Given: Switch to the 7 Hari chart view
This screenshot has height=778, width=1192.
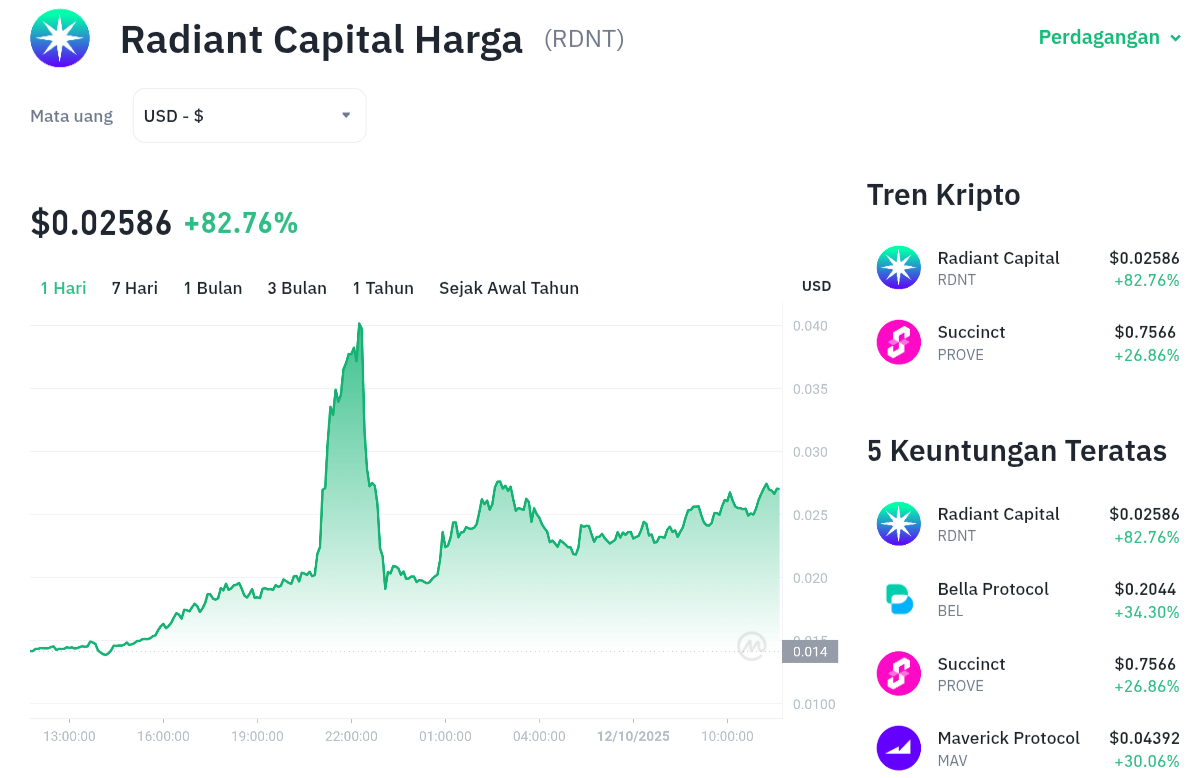Looking at the screenshot, I should (x=135, y=288).
